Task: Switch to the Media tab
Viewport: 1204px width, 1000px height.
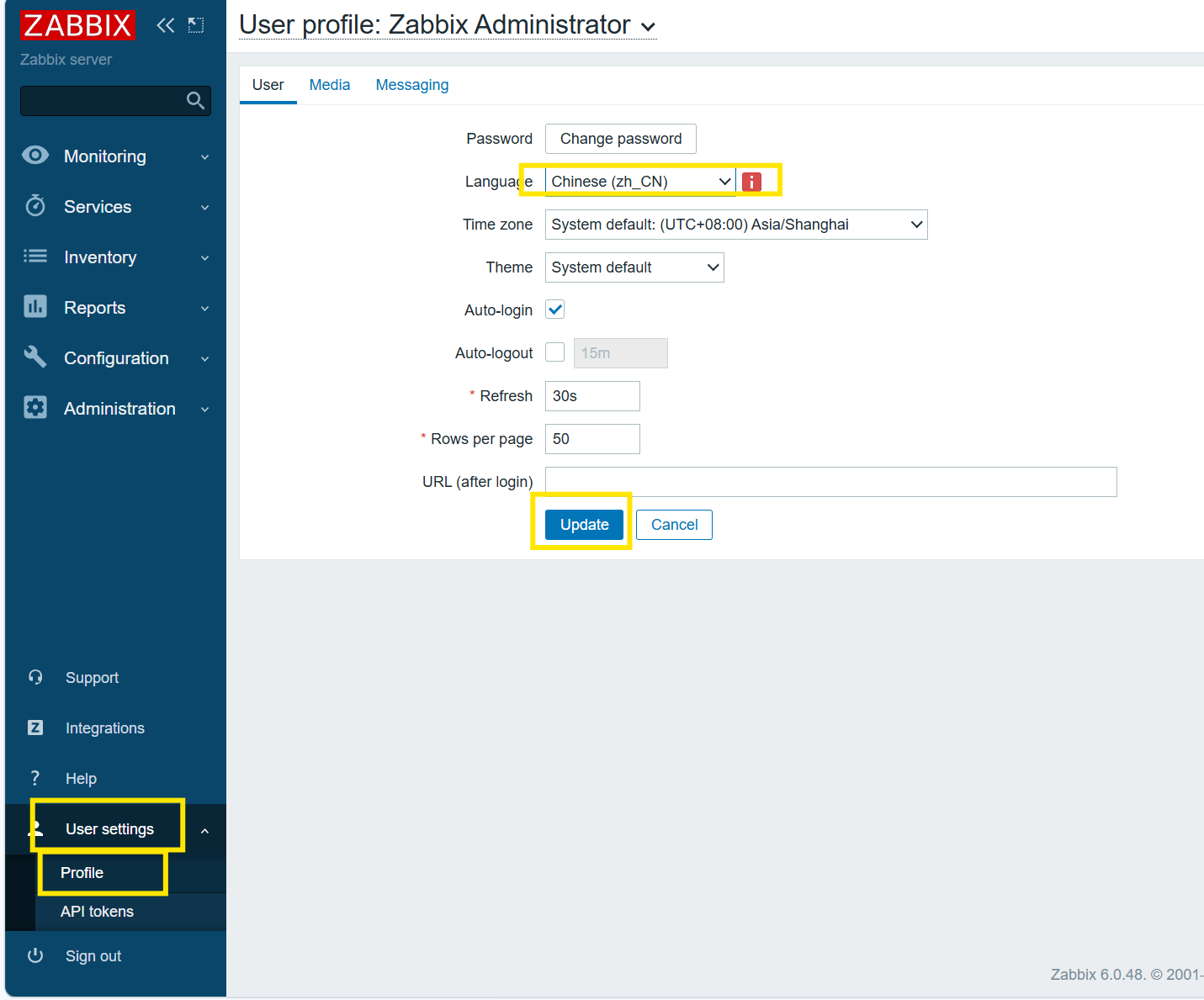Action: 330,85
